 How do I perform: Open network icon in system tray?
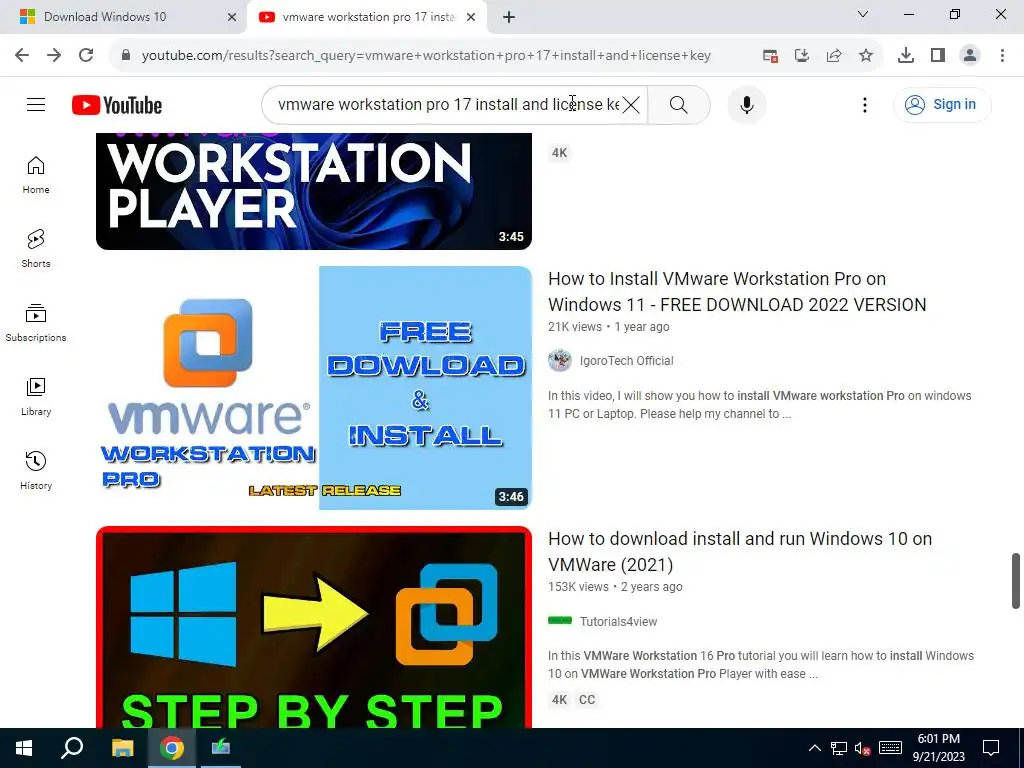click(839, 748)
